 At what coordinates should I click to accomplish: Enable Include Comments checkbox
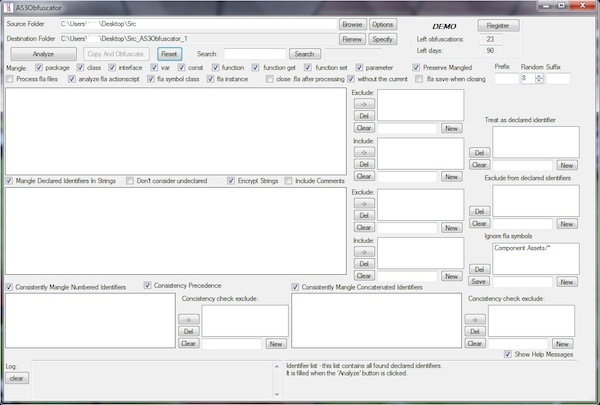(288, 181)
